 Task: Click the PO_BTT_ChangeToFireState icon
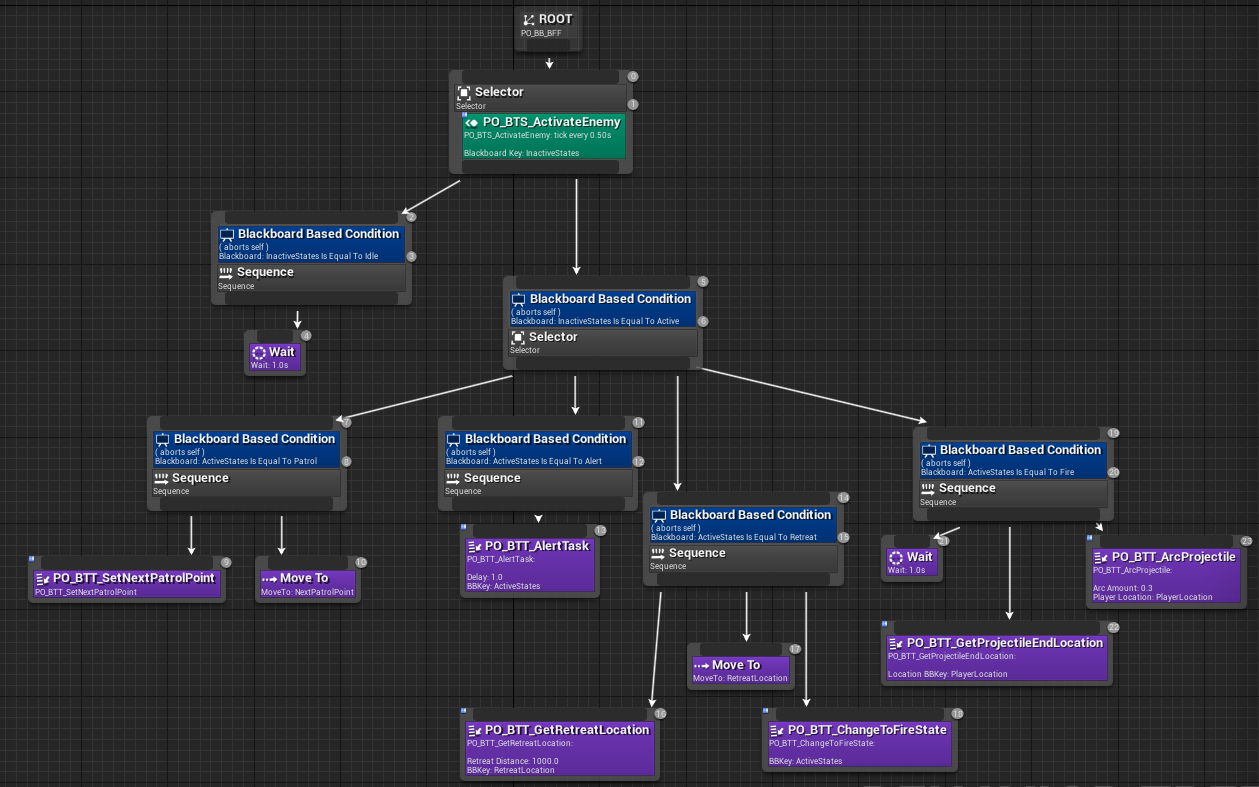pyautogui.click(x=777, y=731)
